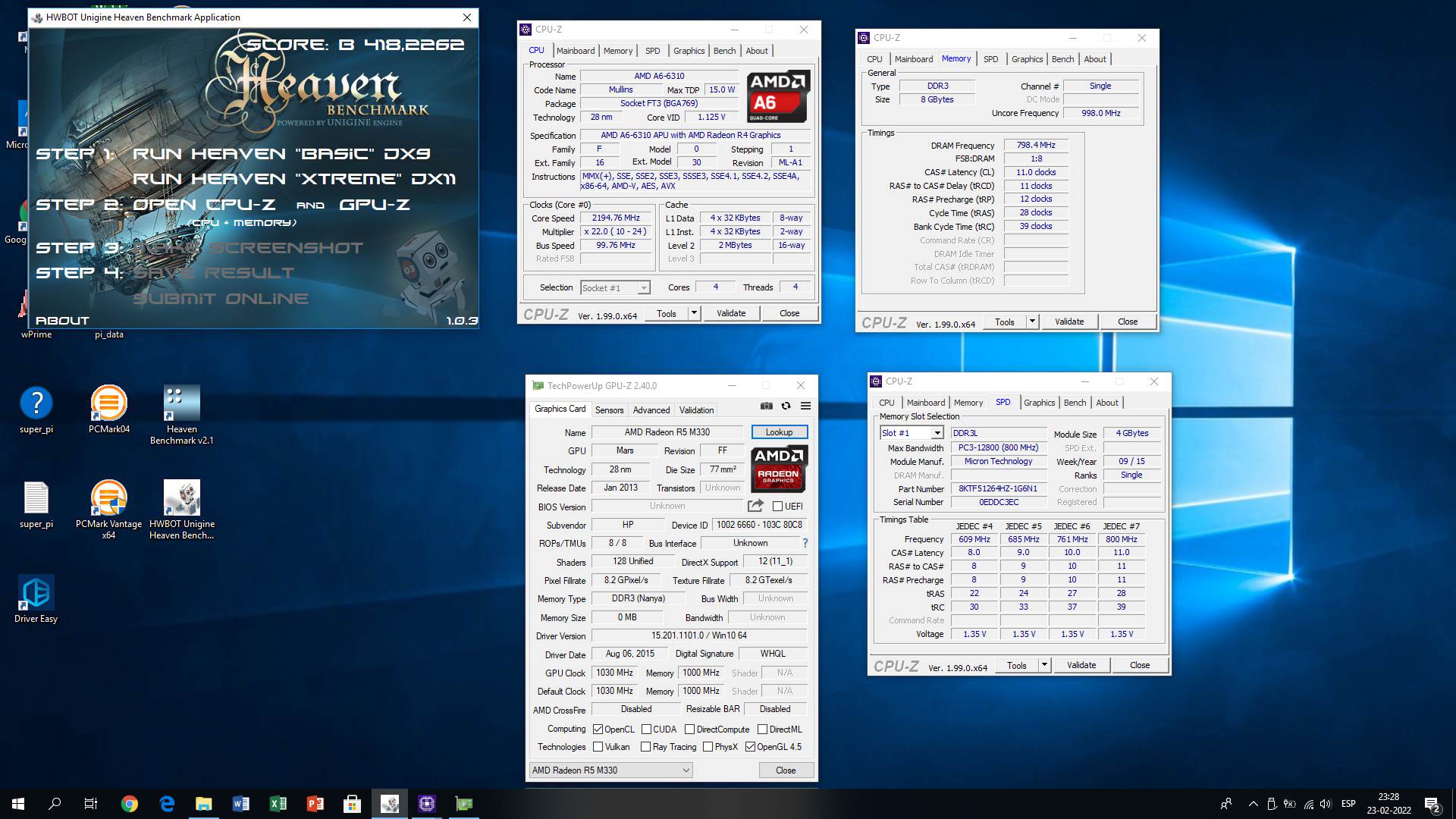Click the Close button in GPU-Z

786,770
